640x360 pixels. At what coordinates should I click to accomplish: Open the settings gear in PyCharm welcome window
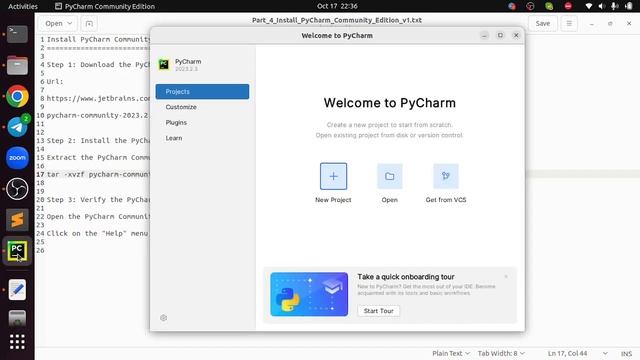tap(164, 318)
